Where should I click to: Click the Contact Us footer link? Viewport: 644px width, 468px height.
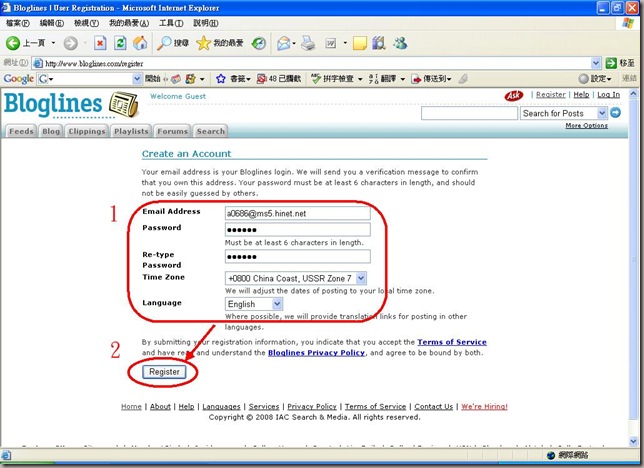coord(433,406)
